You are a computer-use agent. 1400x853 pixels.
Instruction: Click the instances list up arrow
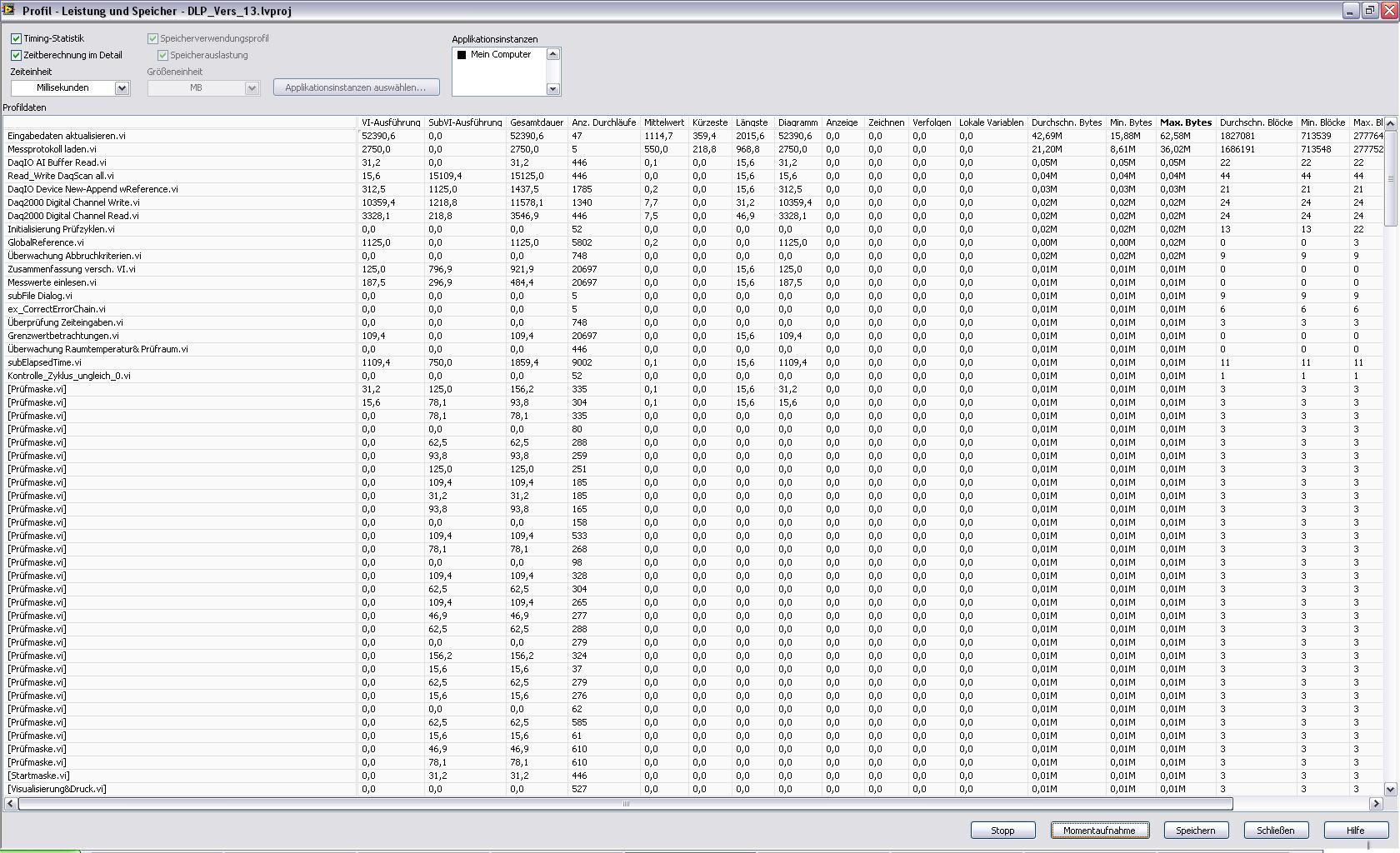tap(552, 54)
